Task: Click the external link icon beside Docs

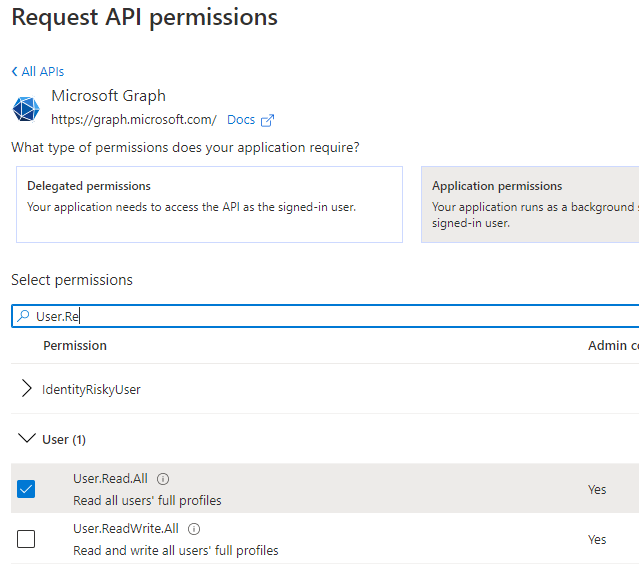Action: pyautogui.click(x=267, y=120)
